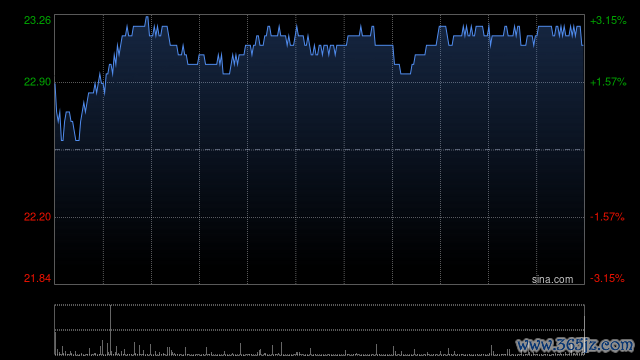Image resolution: width=640 pixels, height=360 pixels.
Task: Click the highest peak of the price line
Action: 147,17
